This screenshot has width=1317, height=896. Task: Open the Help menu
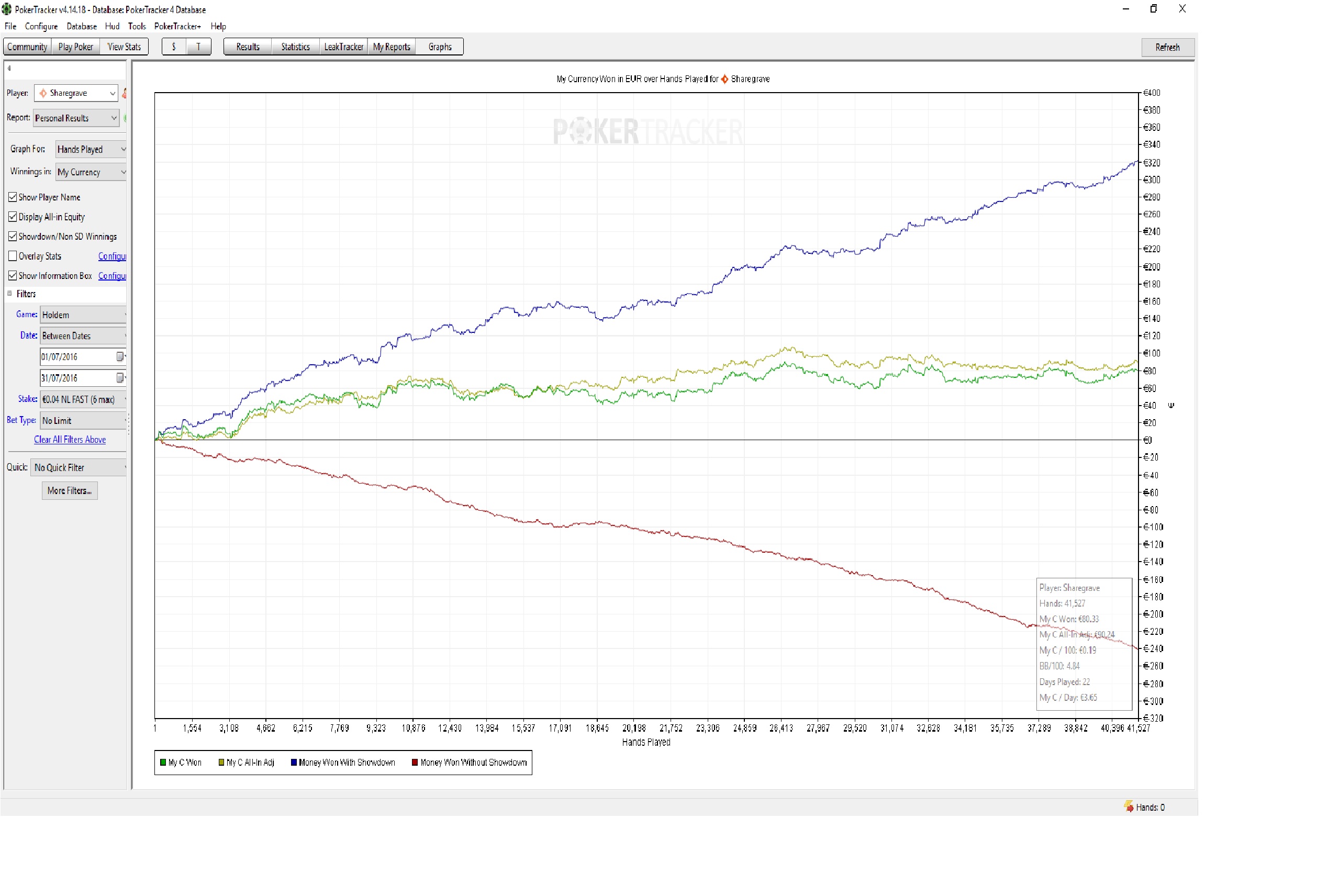[218, 26]
